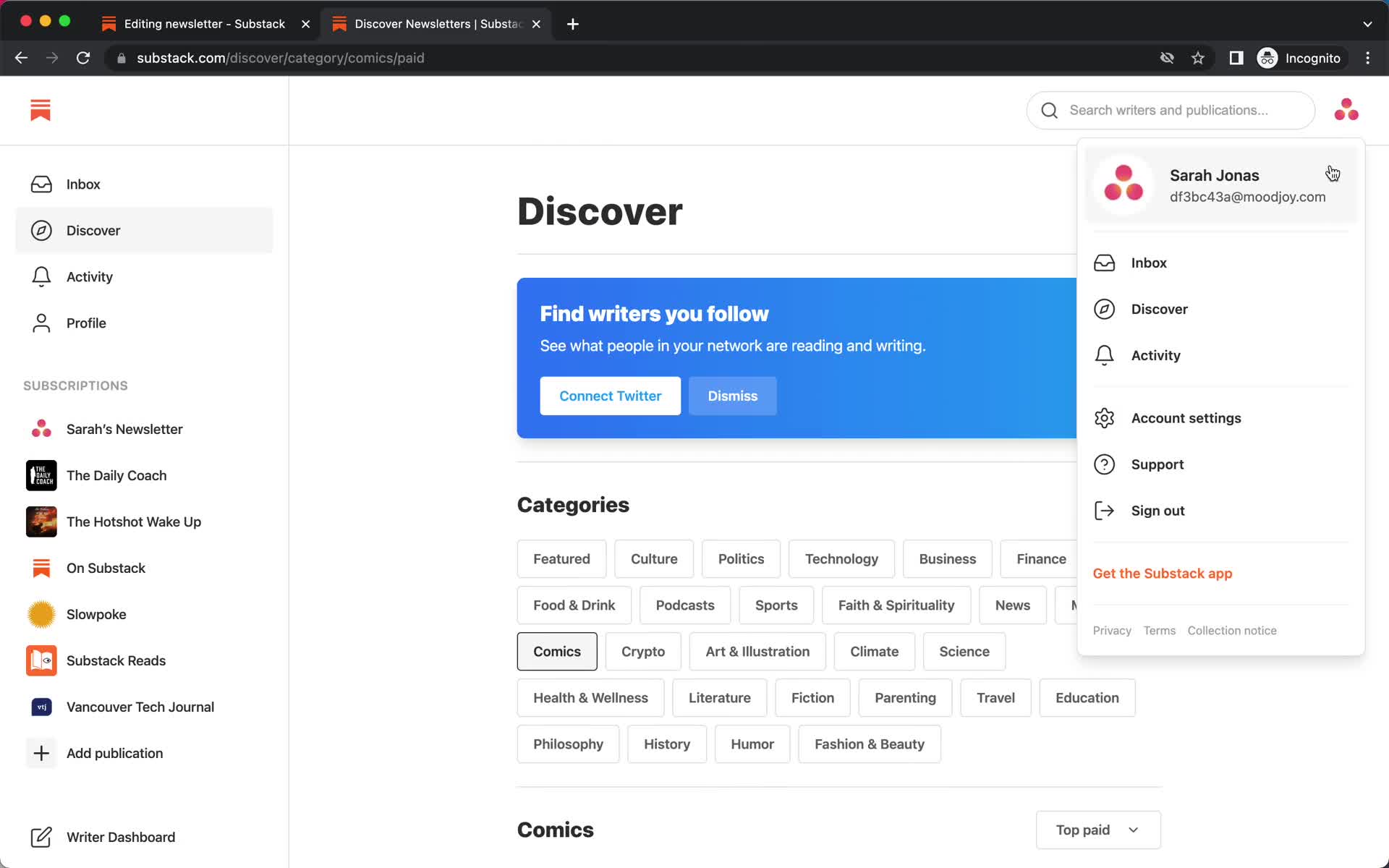1389x868 pixels.
Task: Select Discover menu item in dropdown
Action: [x=1160, y=309]
